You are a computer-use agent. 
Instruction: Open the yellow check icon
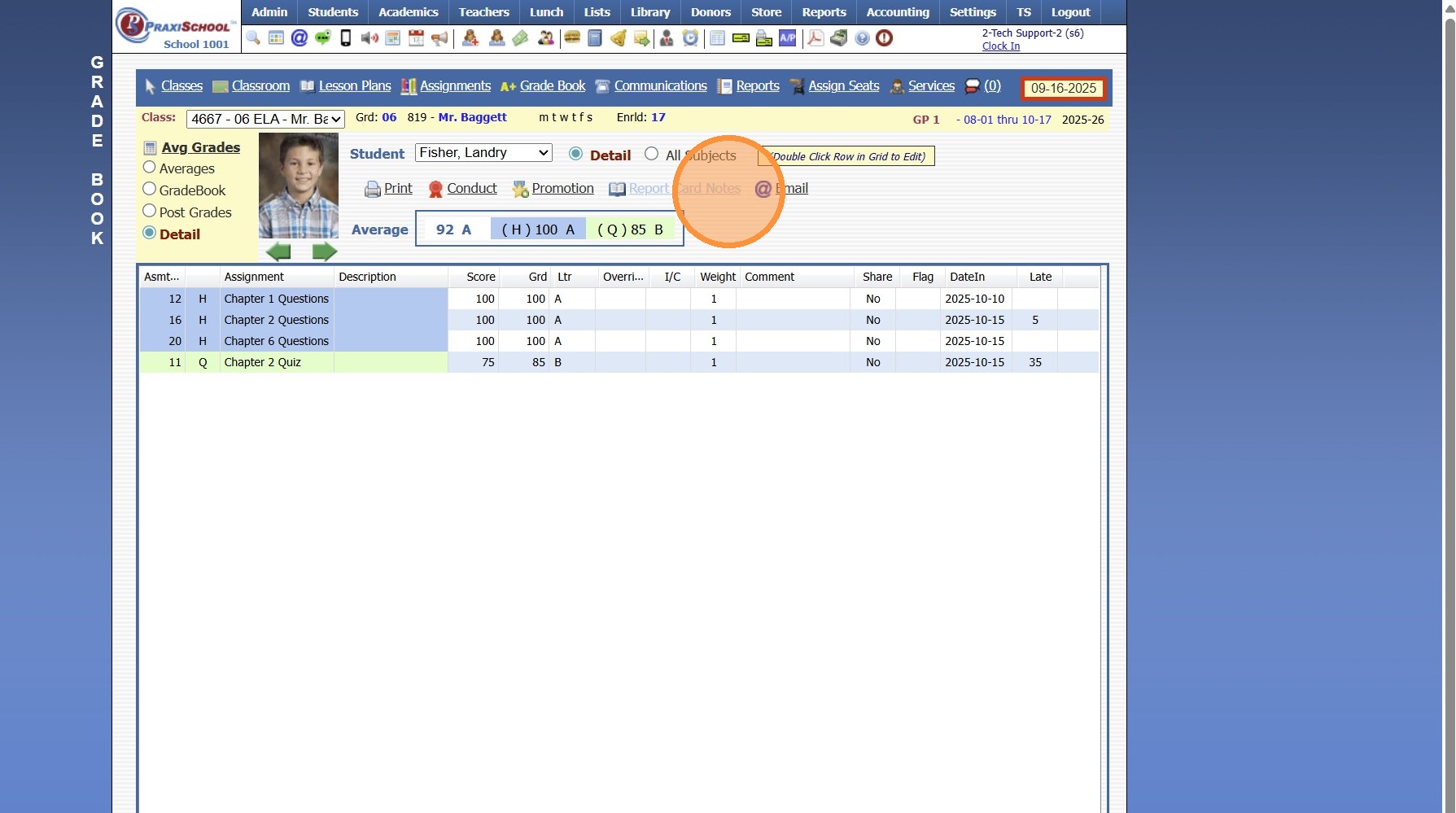point(741,38)
